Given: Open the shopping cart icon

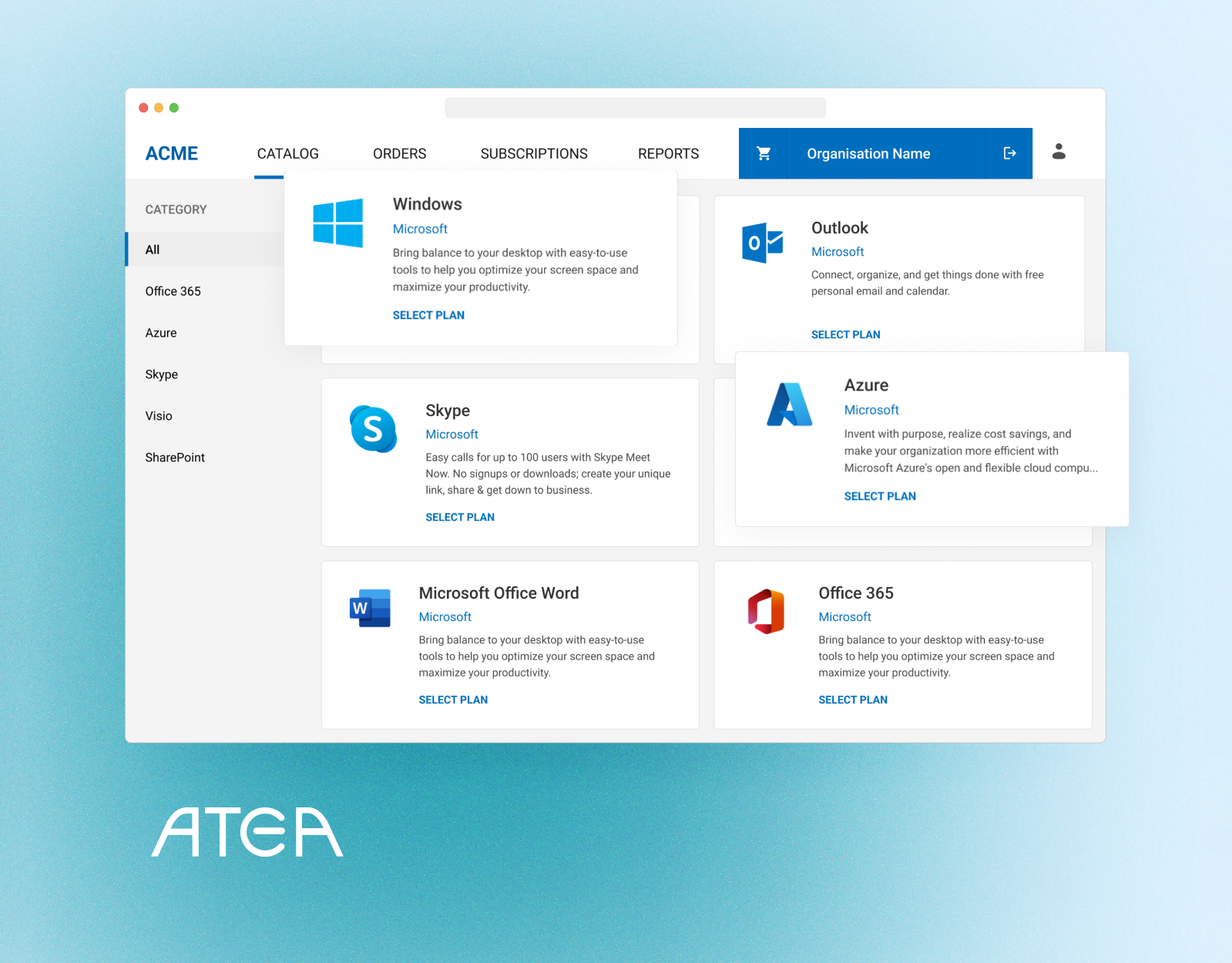Looking at the screenshot, I should (x=764, y=153).
